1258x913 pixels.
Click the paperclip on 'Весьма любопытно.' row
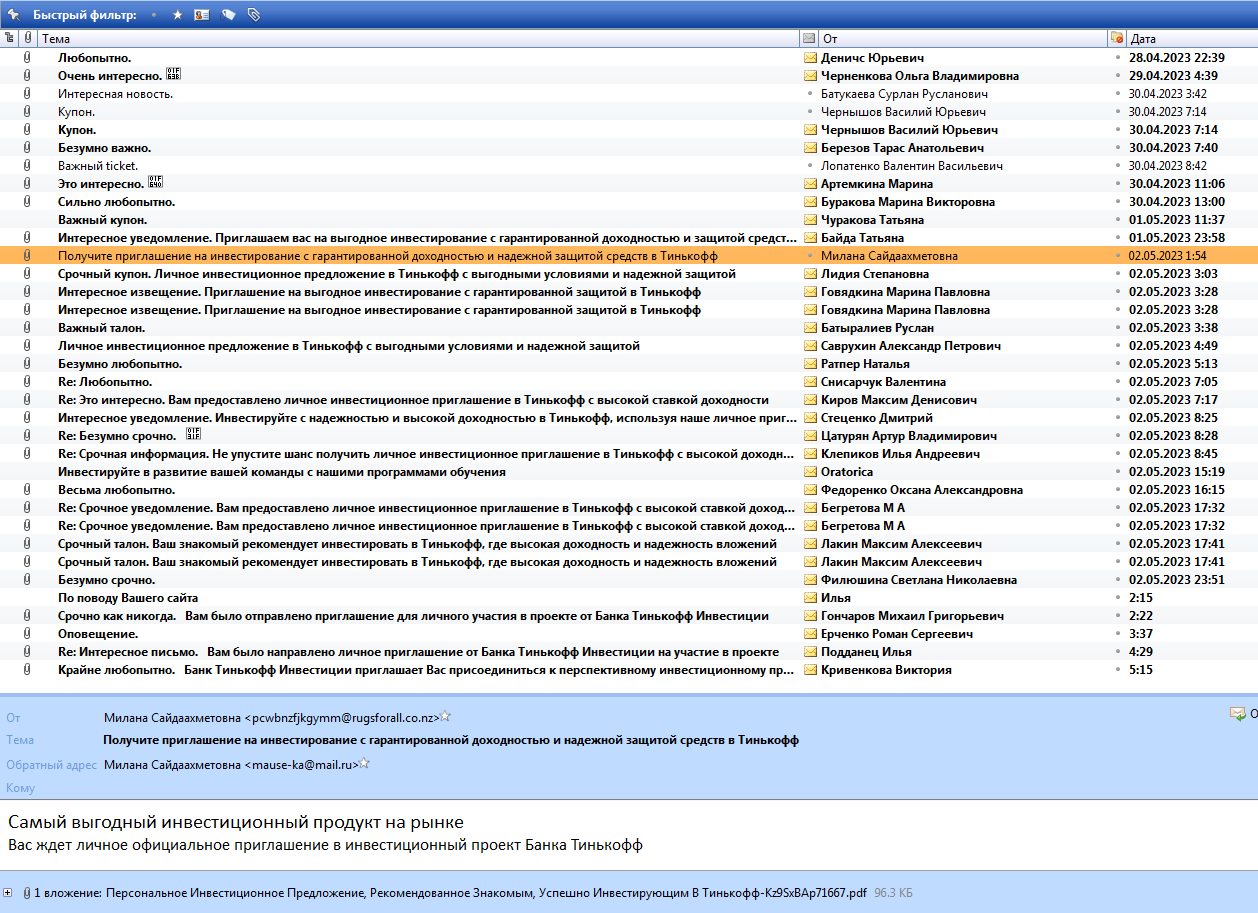[x=28, y=490]
